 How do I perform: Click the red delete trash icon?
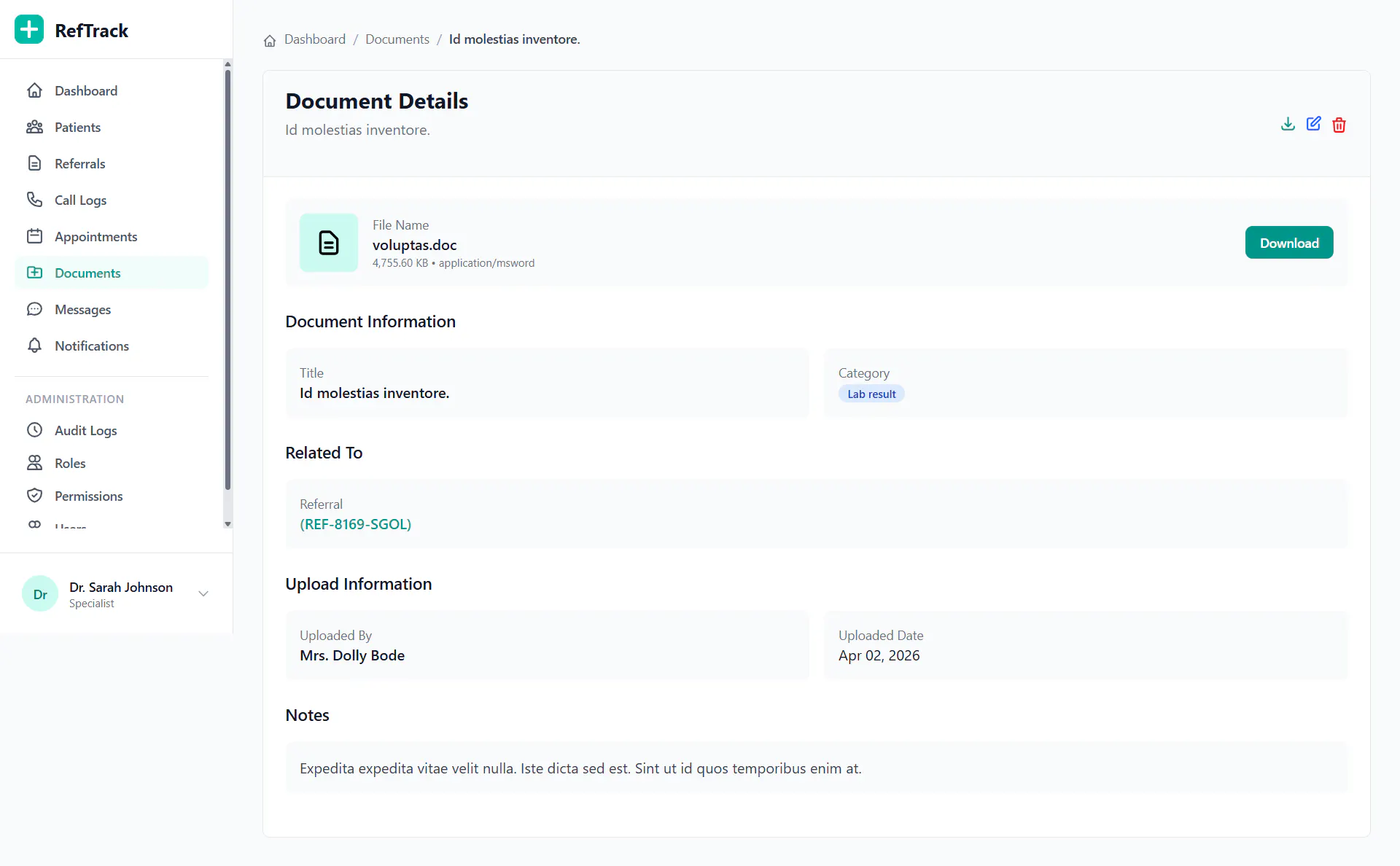click(1339, 125)
